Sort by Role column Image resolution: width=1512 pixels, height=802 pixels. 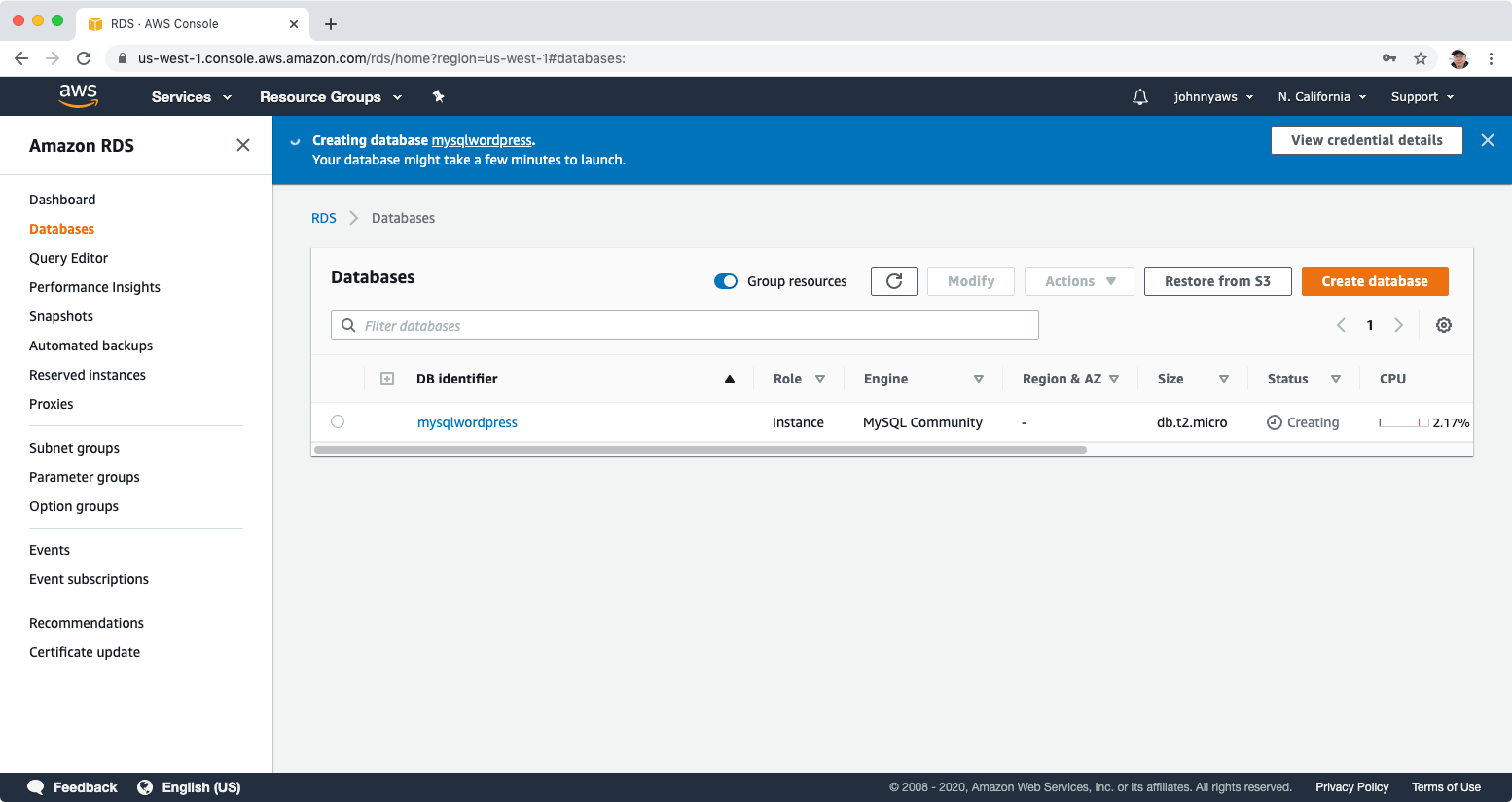820,379
